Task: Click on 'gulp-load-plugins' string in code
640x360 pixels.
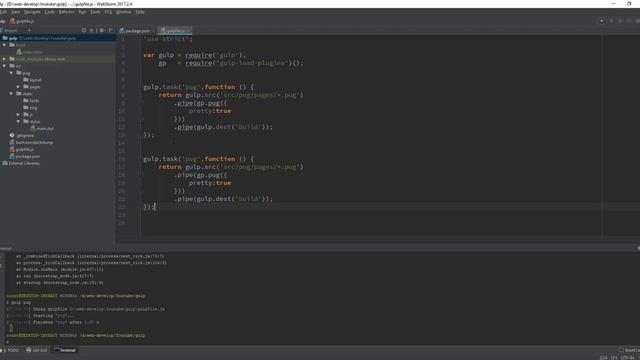Action: 252,63
